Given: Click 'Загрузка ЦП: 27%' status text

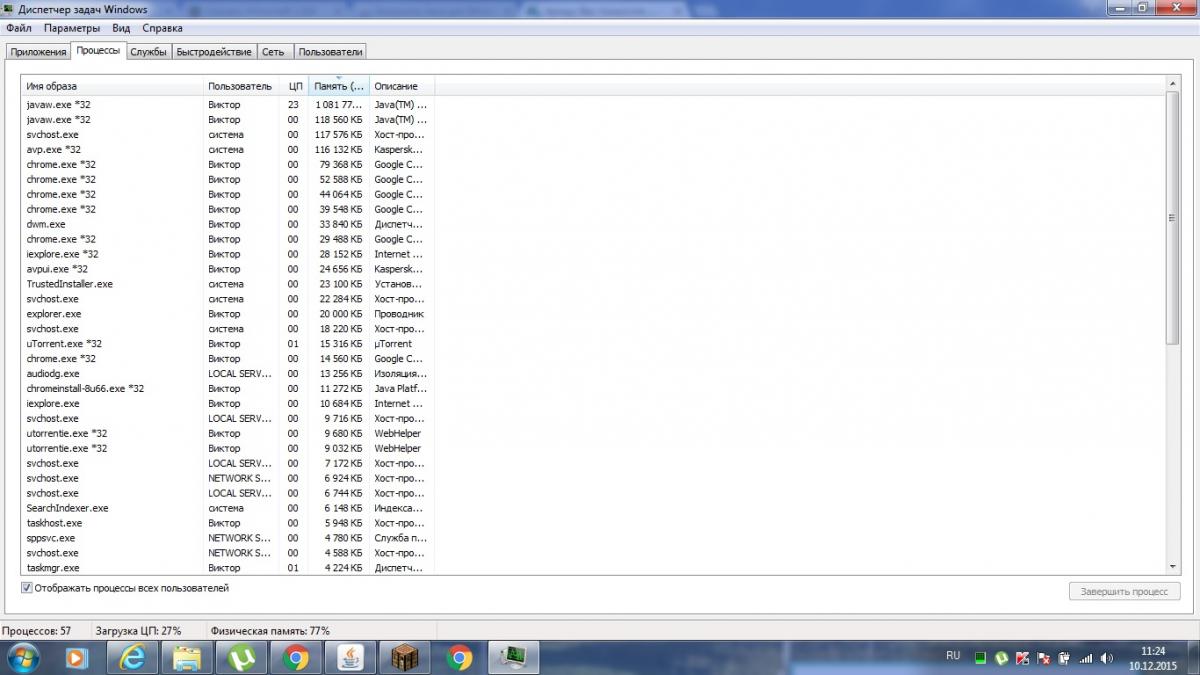Looking at the screenshot, I should tap(138, 631).
